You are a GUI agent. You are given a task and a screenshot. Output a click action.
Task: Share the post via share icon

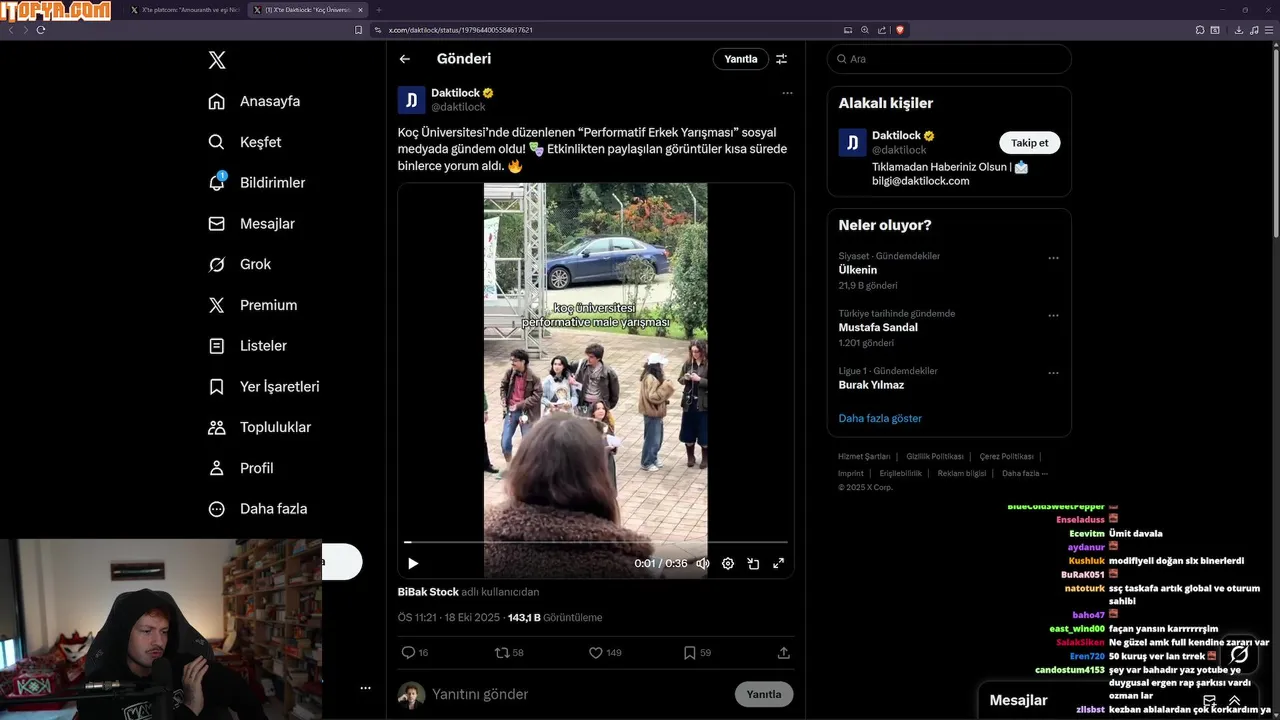[784, 652]
